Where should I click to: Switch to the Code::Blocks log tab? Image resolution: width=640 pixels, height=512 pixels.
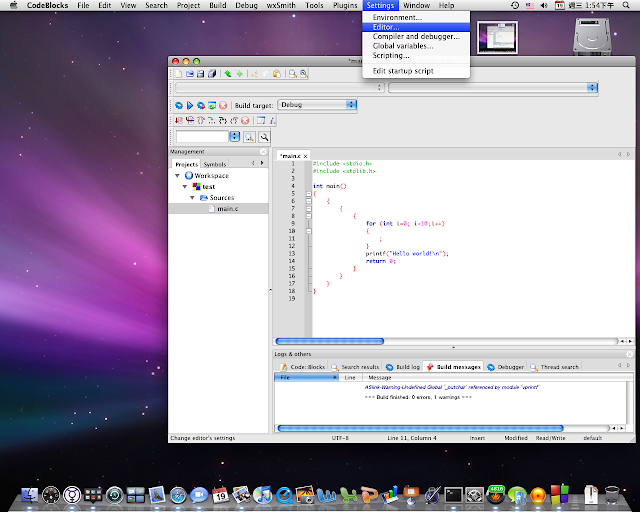click(x=302, y=367)
